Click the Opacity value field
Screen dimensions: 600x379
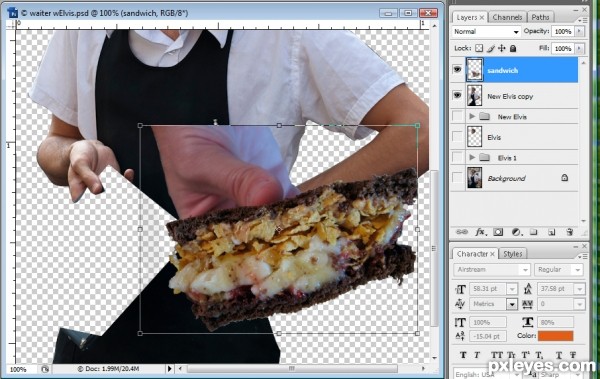pos(563,31)
